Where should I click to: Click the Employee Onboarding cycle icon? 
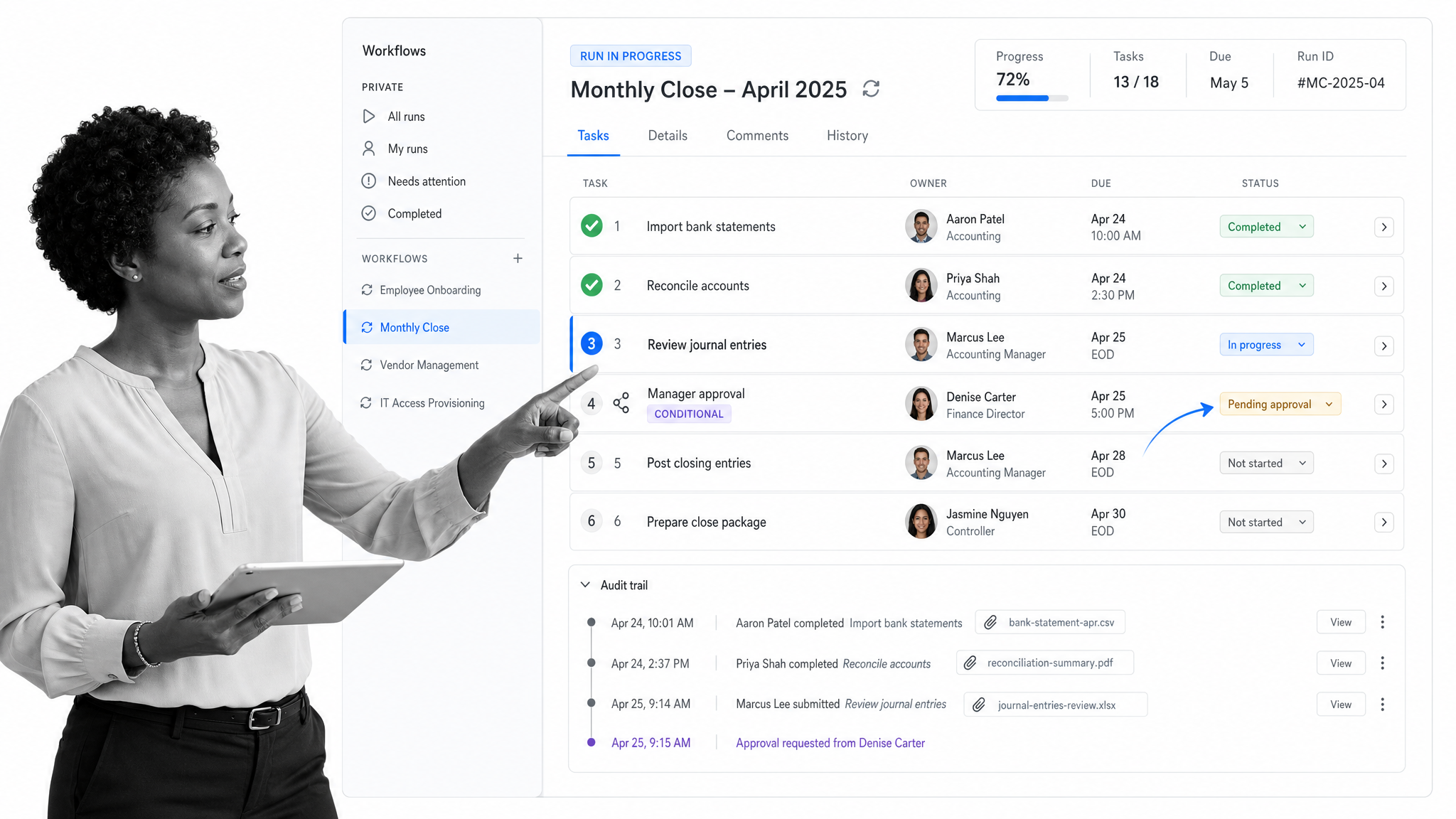[367, 289]
